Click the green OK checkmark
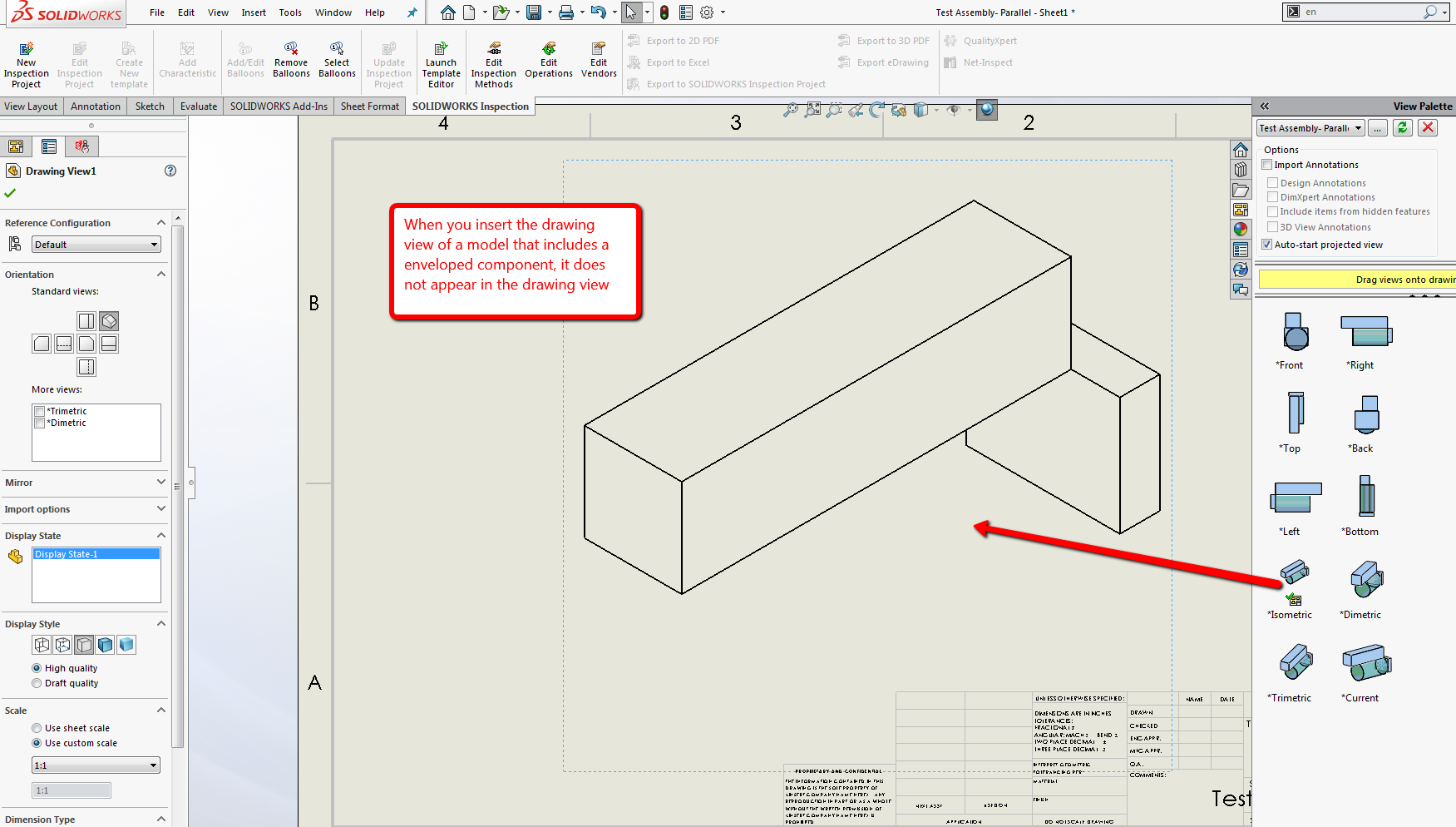 click(10, 193)
